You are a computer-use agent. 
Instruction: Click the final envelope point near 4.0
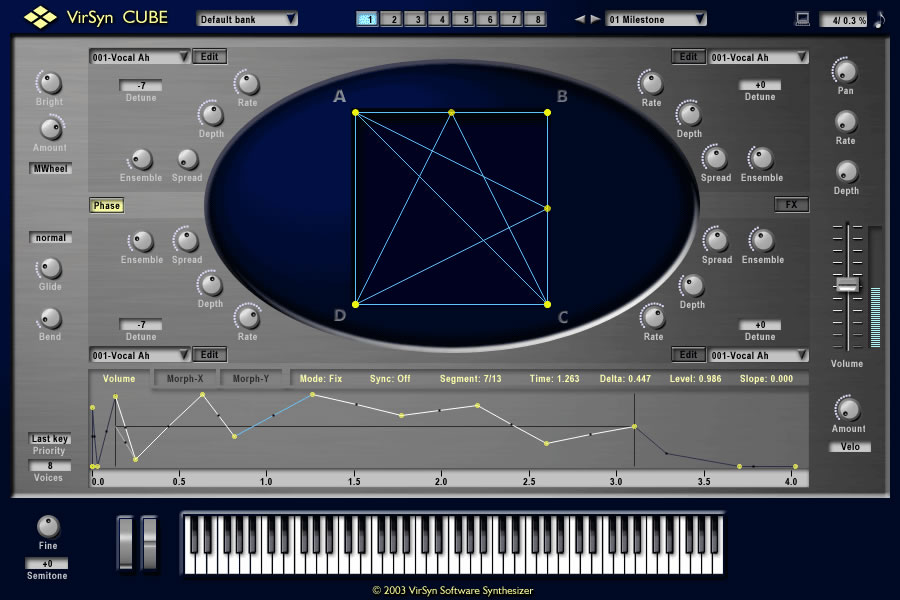[795, 466]
